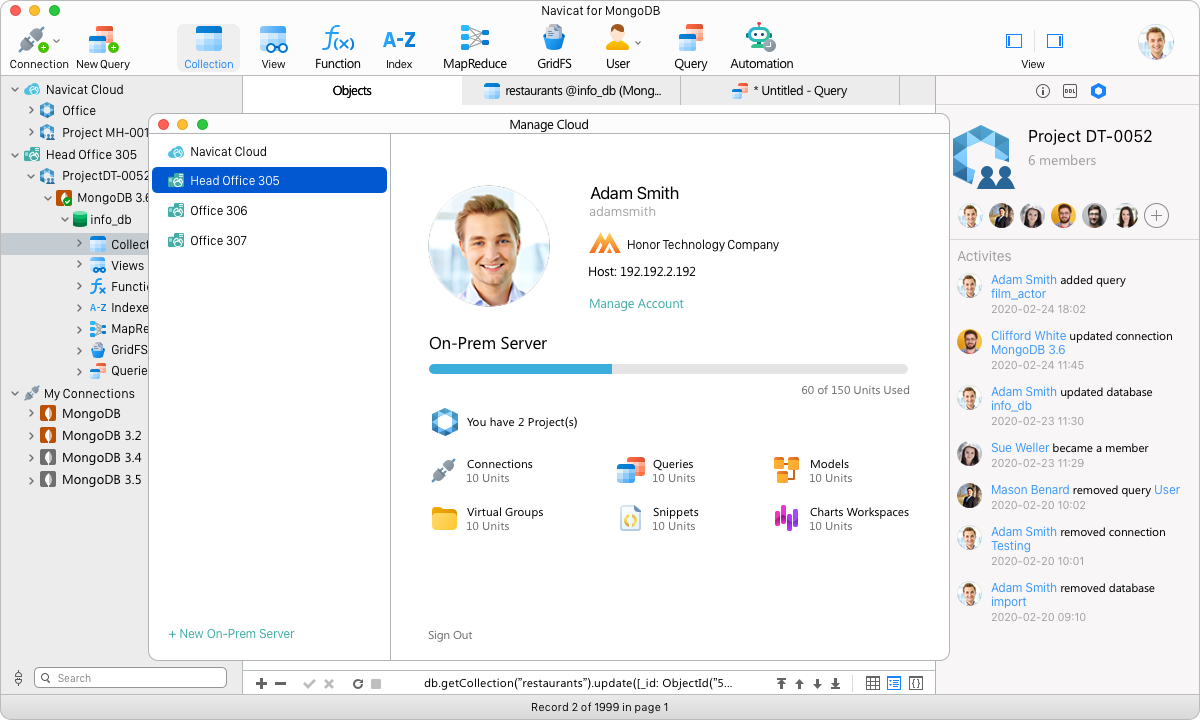Screen dimensions: 1200x720
Task: Open the GridFS toolbar icon
Action: 554,47
